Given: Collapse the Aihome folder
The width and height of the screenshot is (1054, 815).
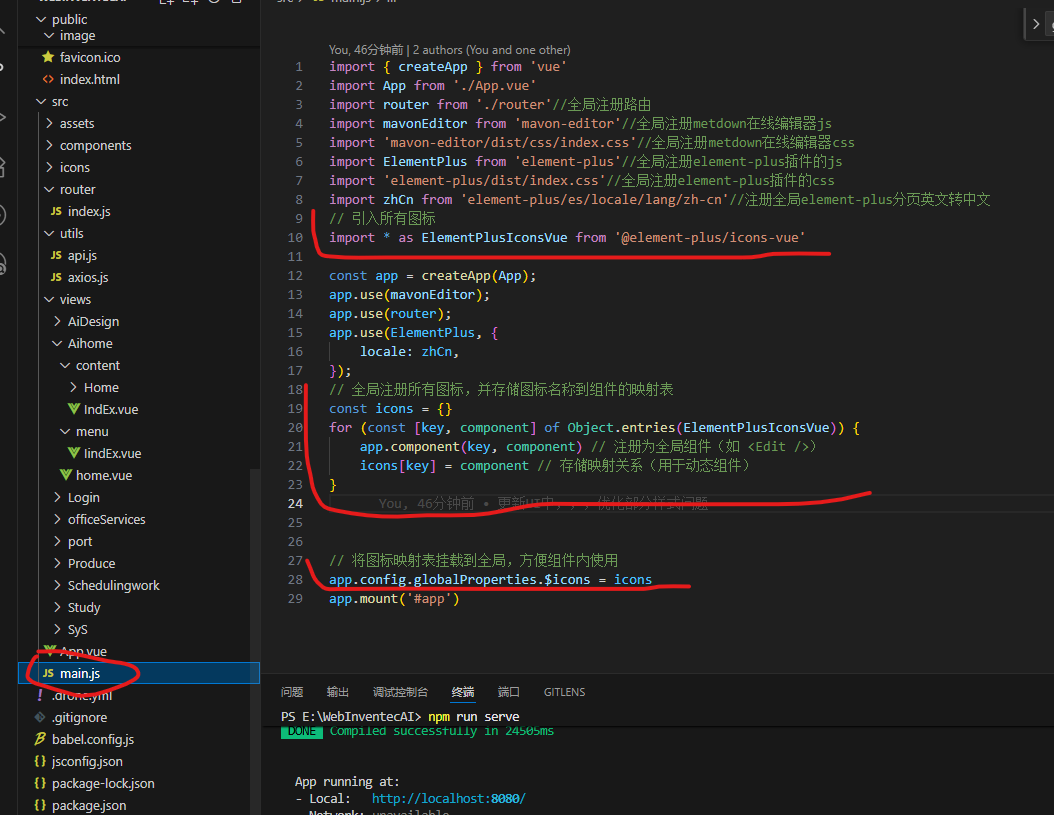Looking at the screenshot, I should point(57,344).
